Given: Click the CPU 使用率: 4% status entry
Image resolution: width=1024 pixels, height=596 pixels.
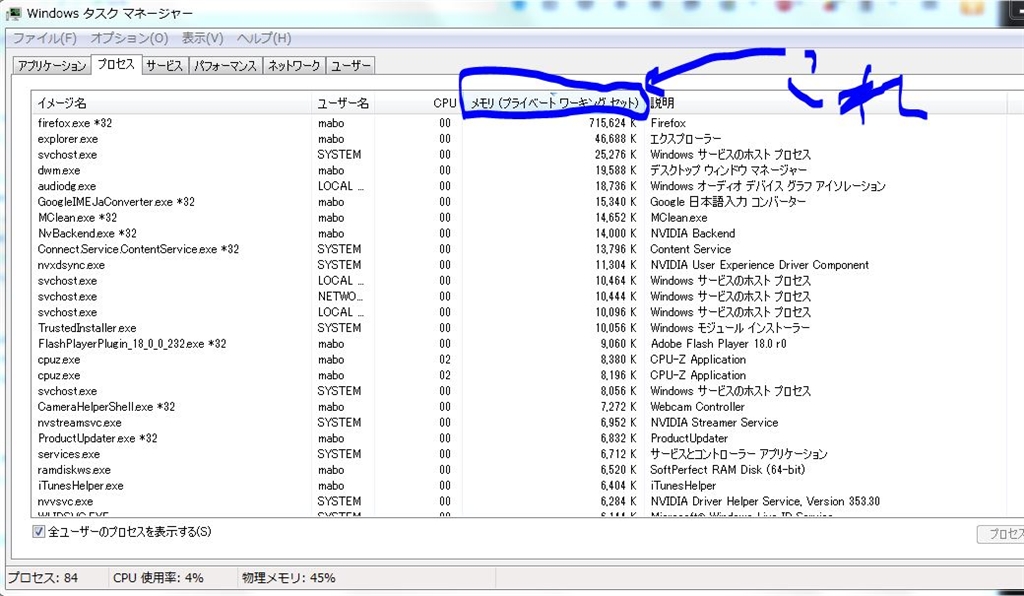Looking at the screenshot, I should (x=158, y=578).
